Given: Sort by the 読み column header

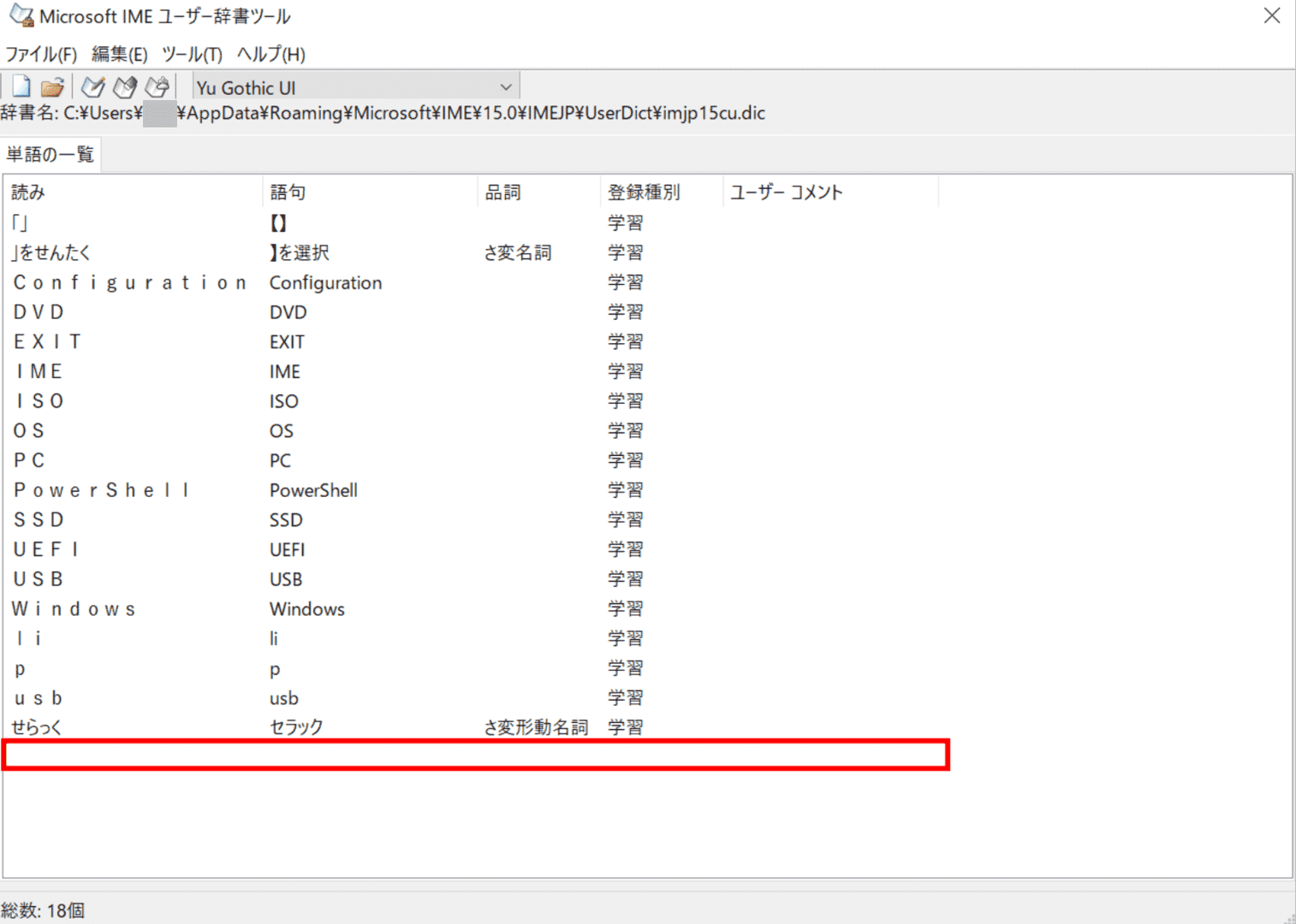Looking at the screenshot, I should [133, 192].
